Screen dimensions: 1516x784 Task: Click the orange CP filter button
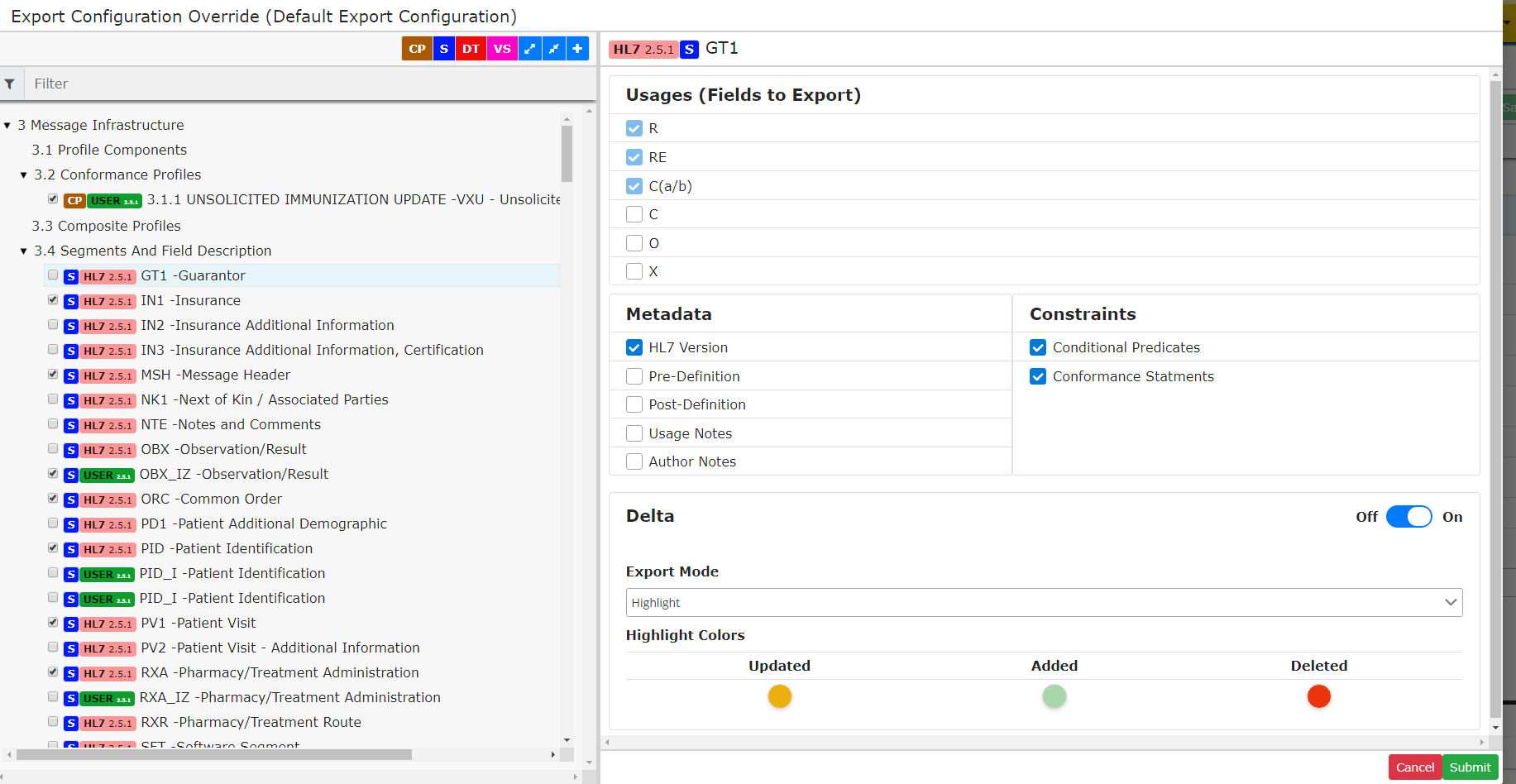417,49
